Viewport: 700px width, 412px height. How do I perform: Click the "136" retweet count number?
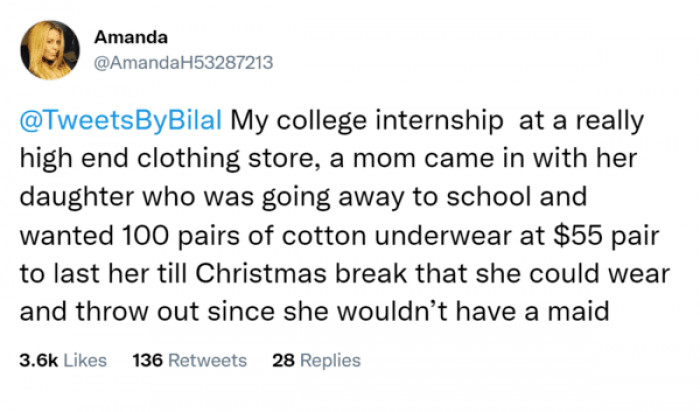147,360
